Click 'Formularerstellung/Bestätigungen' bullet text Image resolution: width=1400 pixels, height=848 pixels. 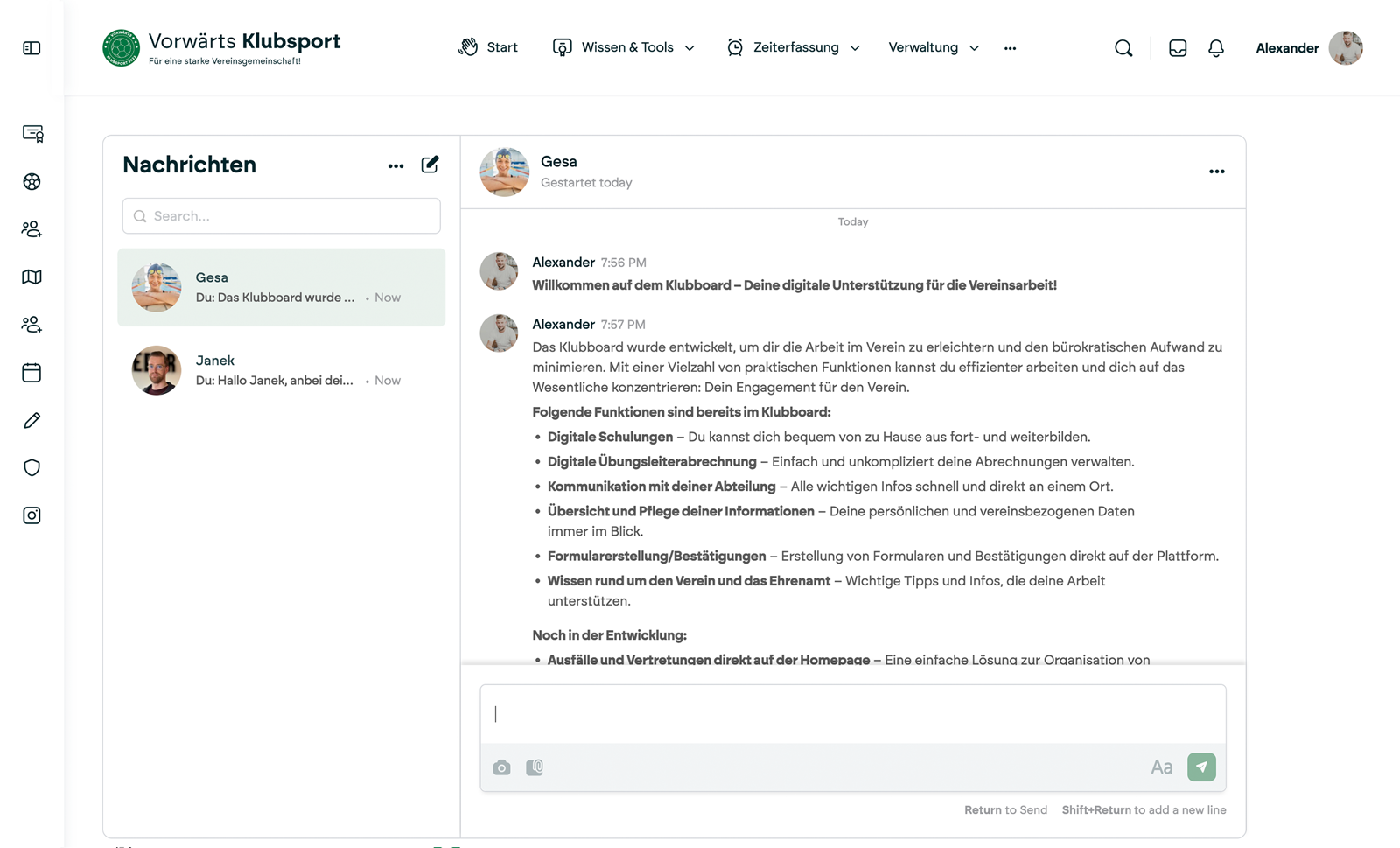656,556
